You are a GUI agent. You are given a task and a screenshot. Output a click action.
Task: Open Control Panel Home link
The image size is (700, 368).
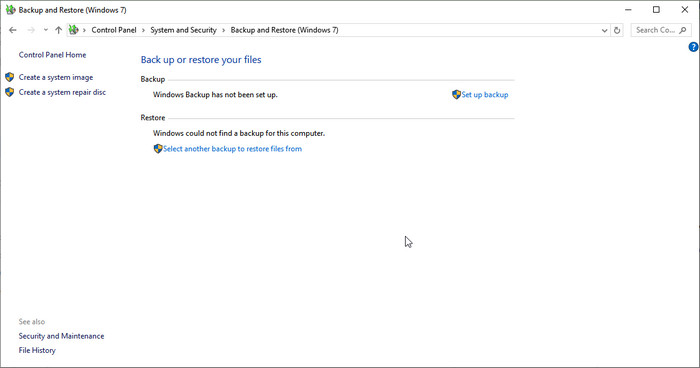pos(52,55)
